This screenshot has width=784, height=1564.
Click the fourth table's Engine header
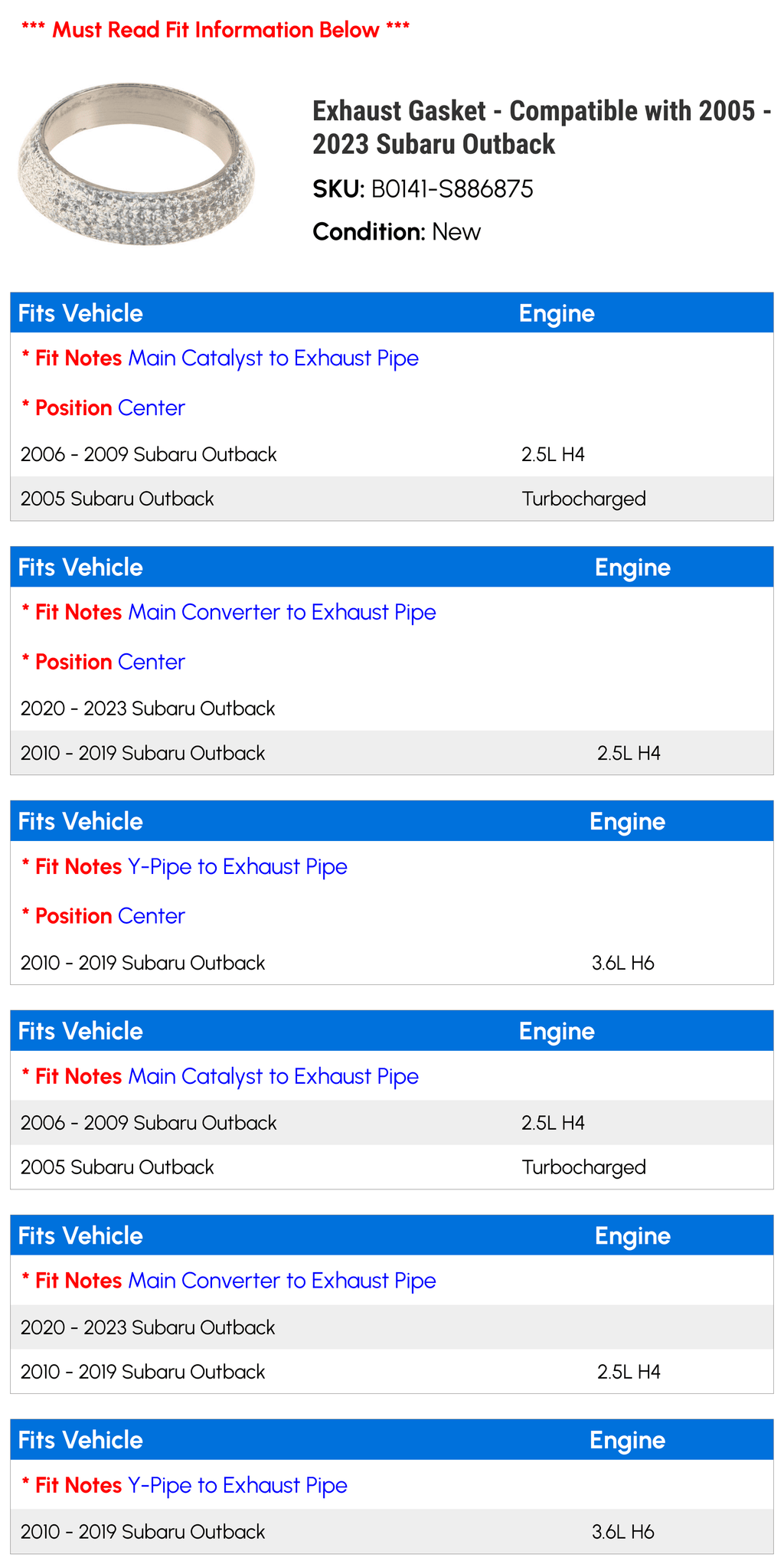click(x=557, y=1031)
